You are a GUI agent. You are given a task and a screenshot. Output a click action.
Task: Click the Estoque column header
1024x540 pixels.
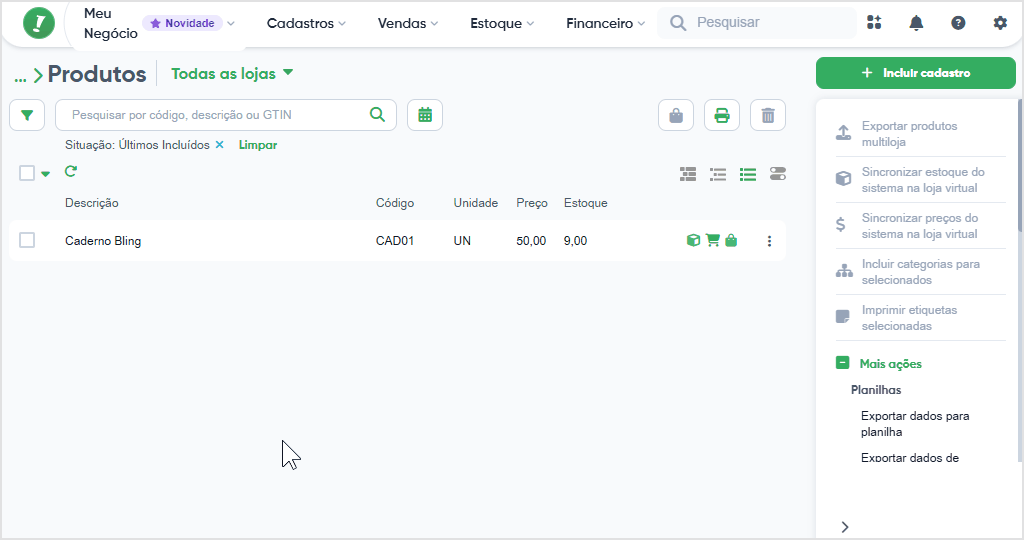tap(585, 203)
